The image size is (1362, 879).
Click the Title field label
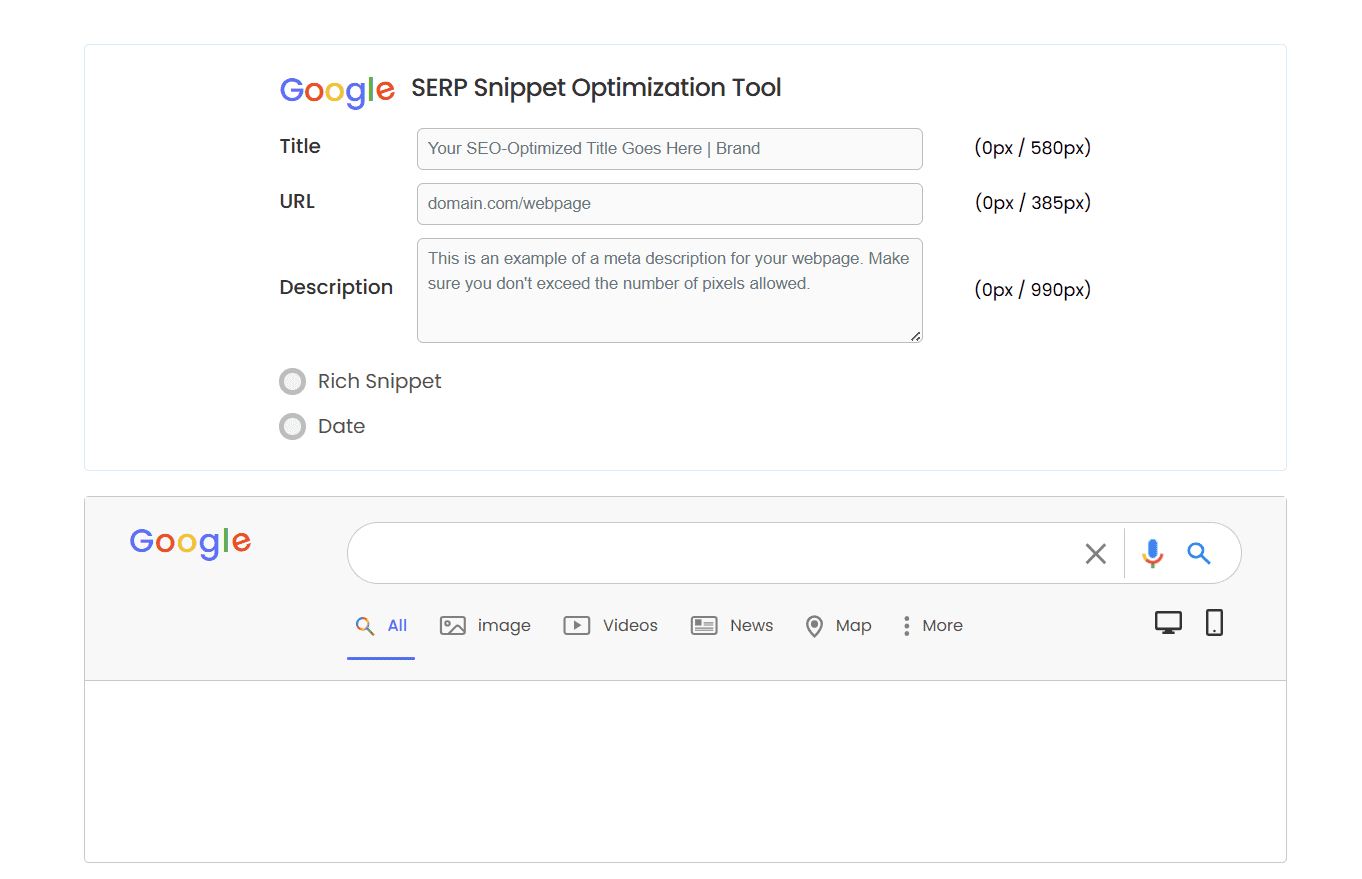click(300, 146)
